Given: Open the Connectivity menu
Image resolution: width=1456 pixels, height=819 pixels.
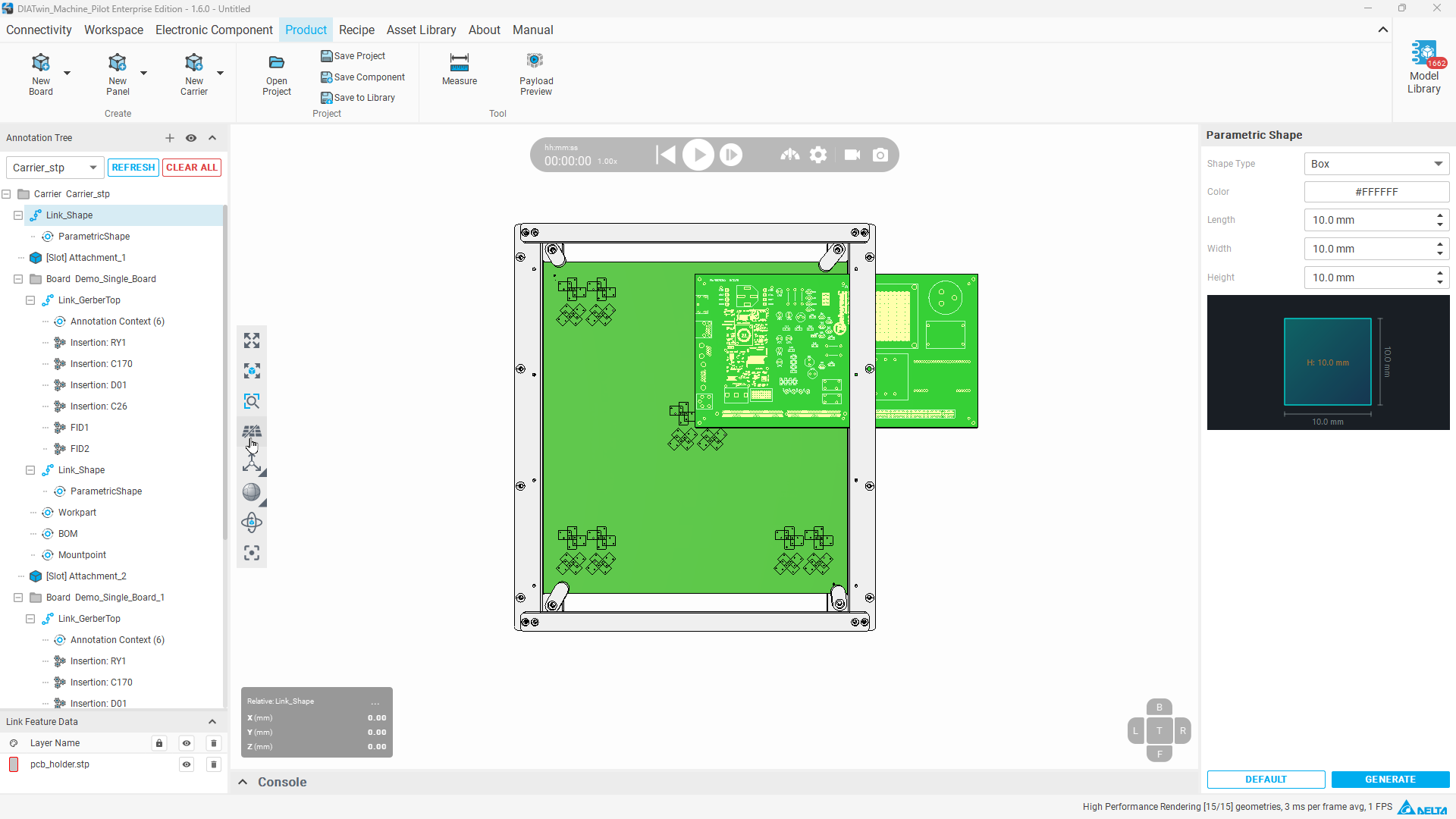Looking at the screenshot, I should pos(39,30).
